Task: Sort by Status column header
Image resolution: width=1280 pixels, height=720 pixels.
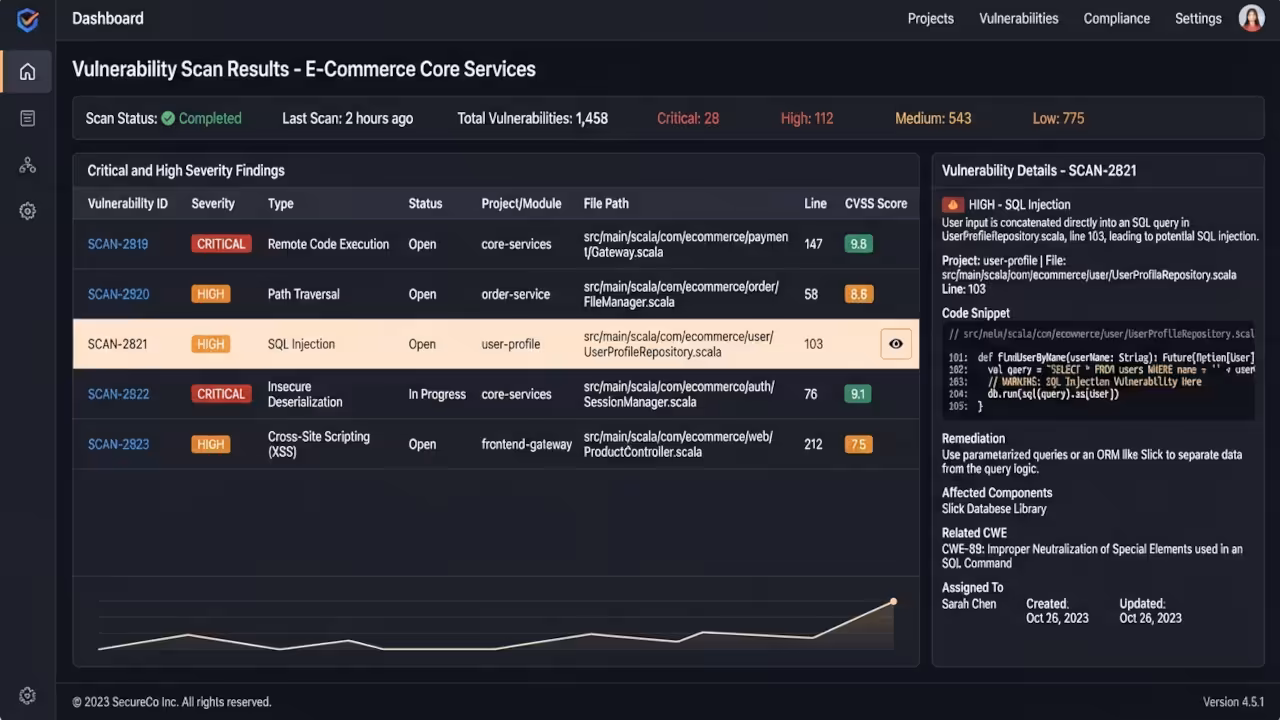Action: tap(425, 203)
